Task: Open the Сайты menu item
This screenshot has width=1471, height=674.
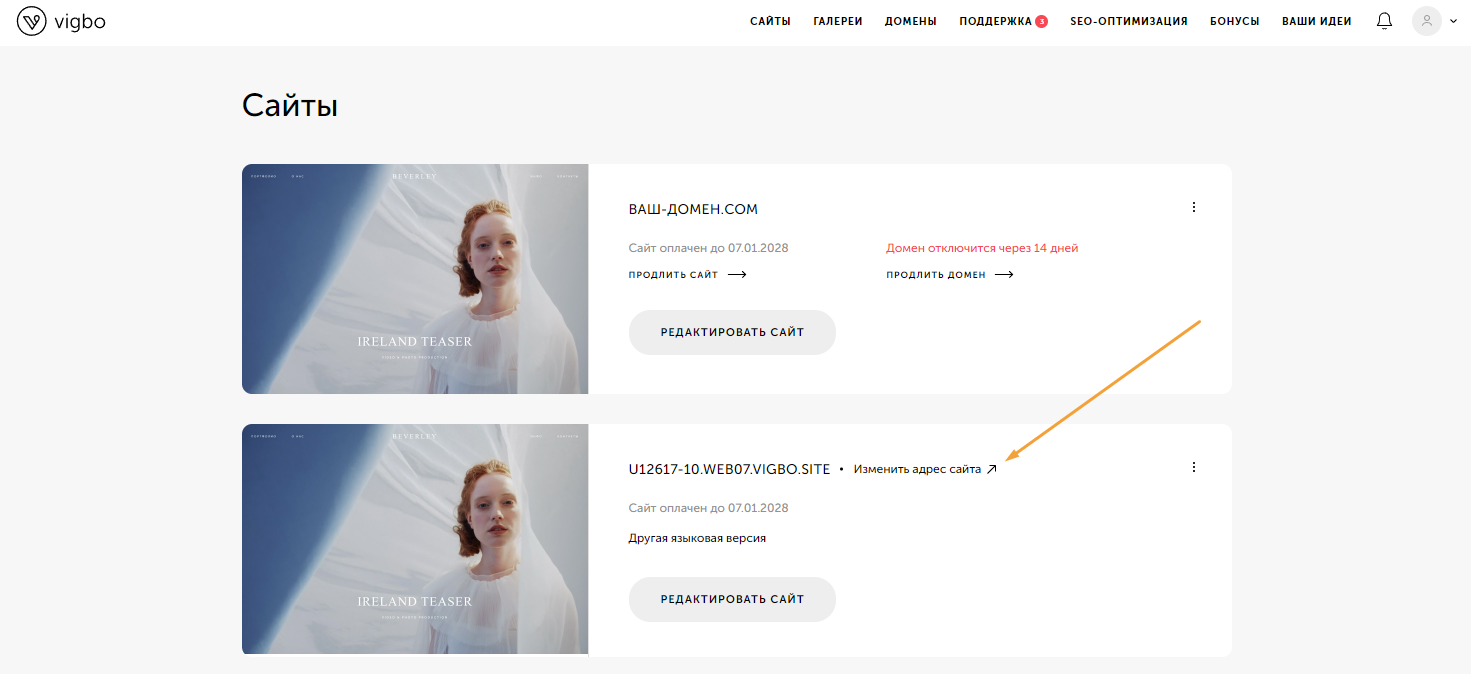Action: [770, 21]
